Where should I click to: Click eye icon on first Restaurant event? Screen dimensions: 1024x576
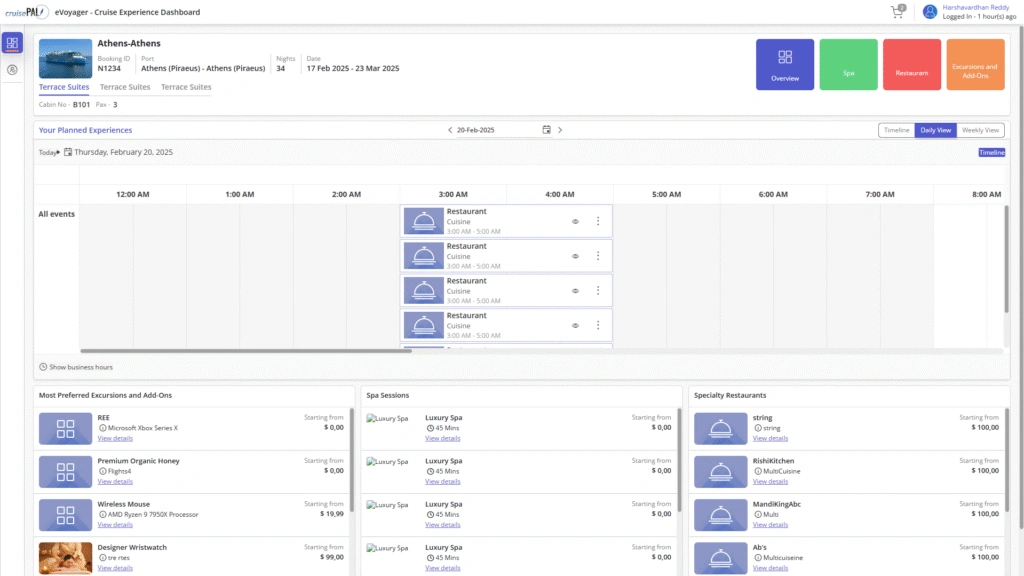click(575, 221)
